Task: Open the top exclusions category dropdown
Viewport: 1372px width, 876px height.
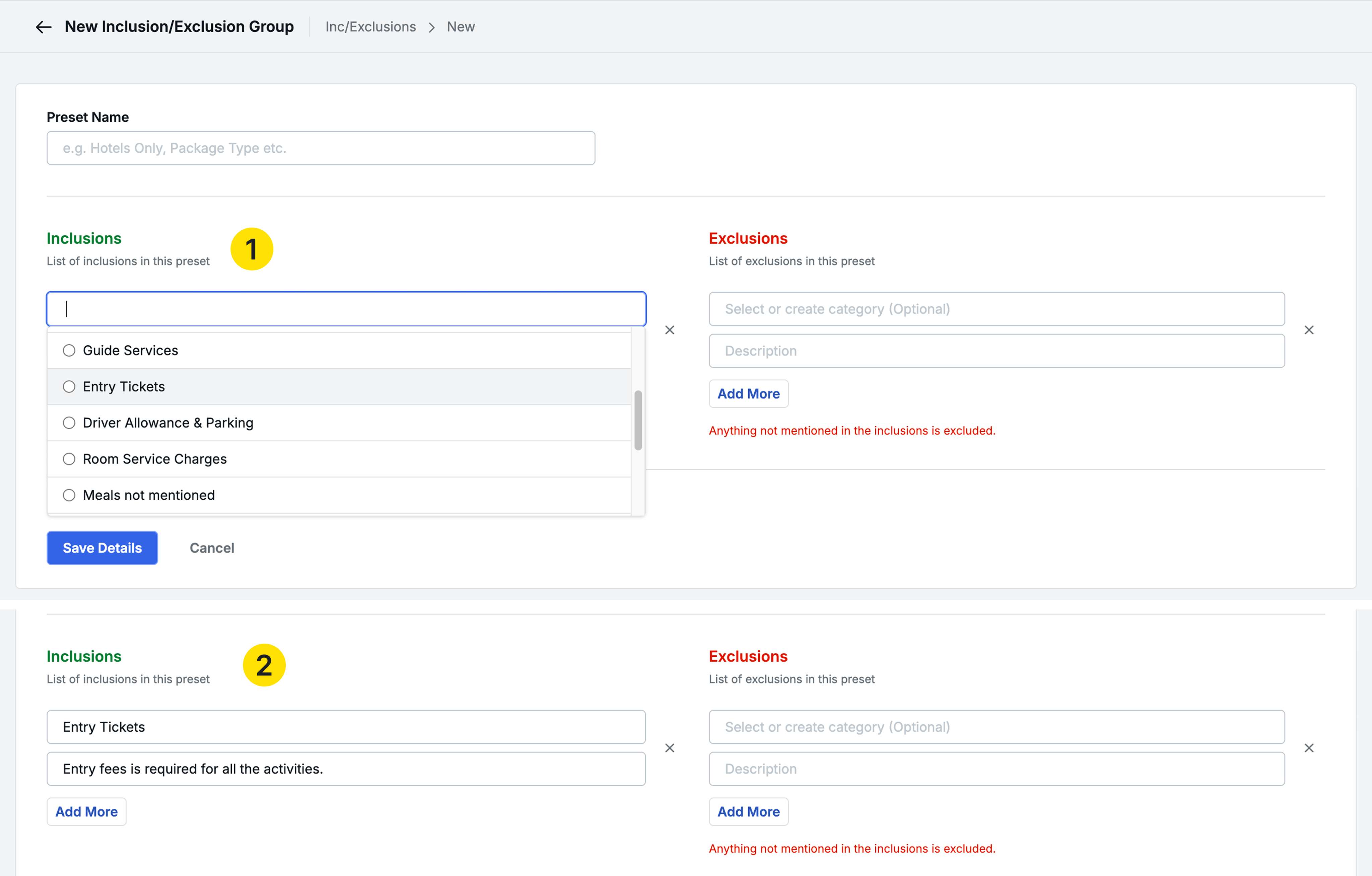Action: pos(996,309)
